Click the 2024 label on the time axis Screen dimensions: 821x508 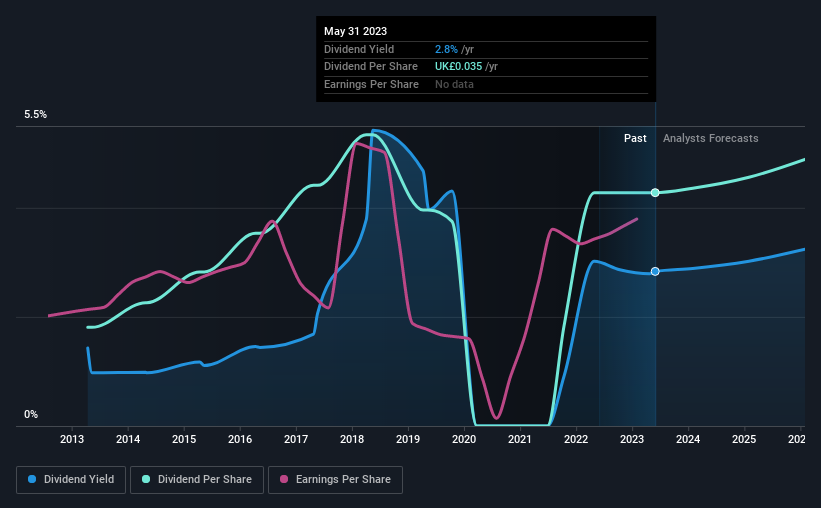pos(688,439)
